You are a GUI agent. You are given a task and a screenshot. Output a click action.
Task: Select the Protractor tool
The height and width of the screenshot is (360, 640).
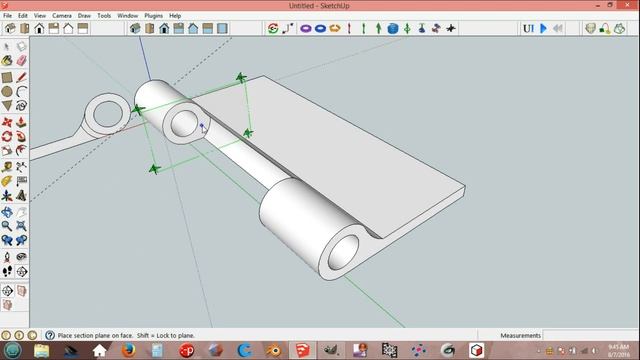pyautogui.click(x=7, y=181)
